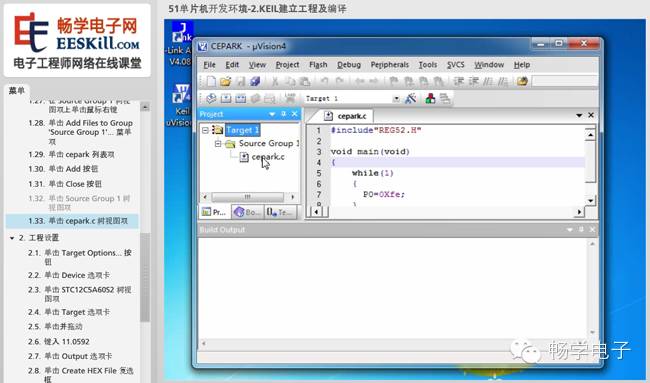
Task: Open the View menu
Action: click(257, 65)
